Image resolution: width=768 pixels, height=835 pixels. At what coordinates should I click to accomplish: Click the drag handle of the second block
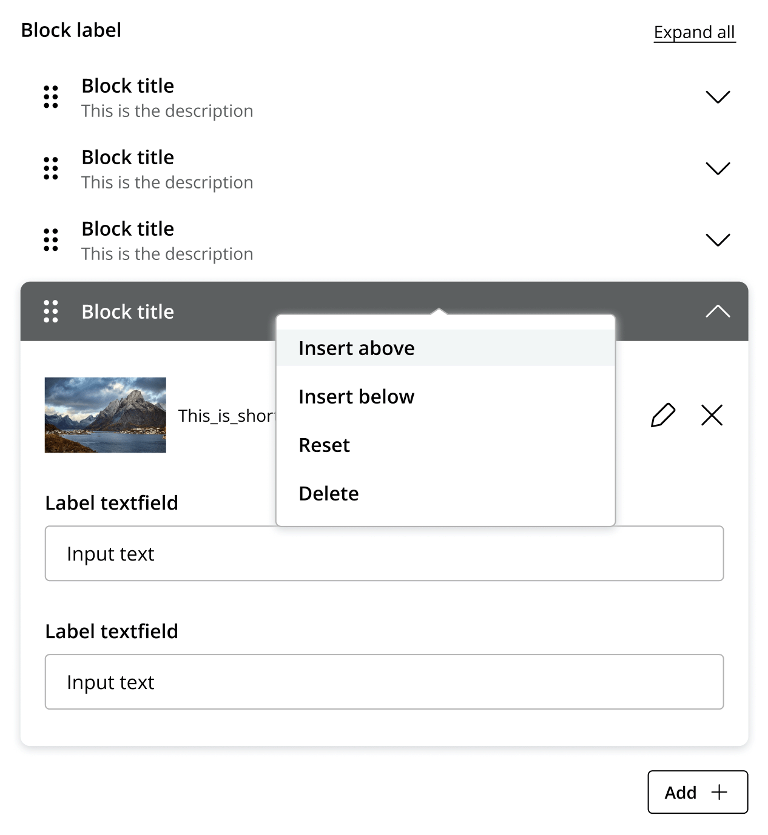click(51, 168)
